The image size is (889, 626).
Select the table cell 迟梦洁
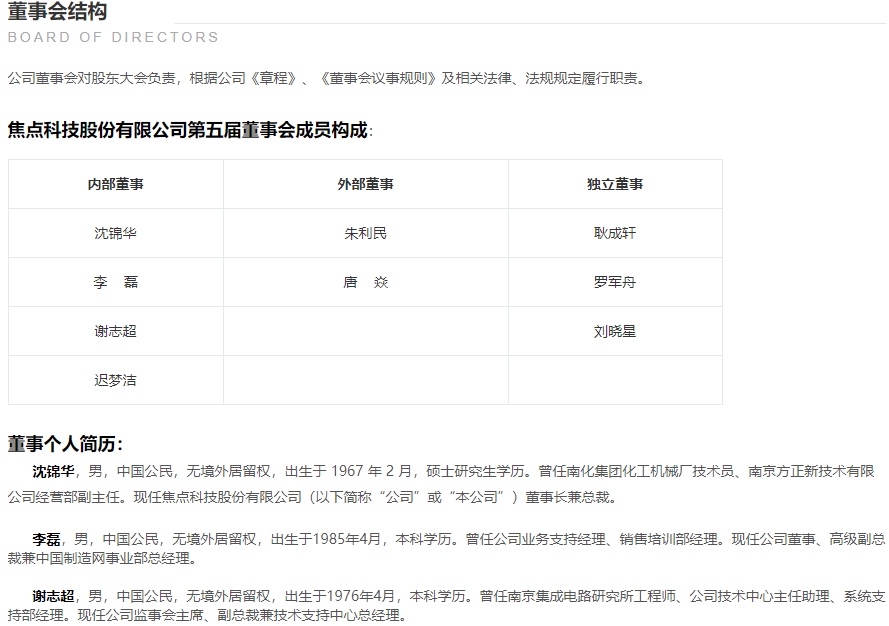coord(116,380)
